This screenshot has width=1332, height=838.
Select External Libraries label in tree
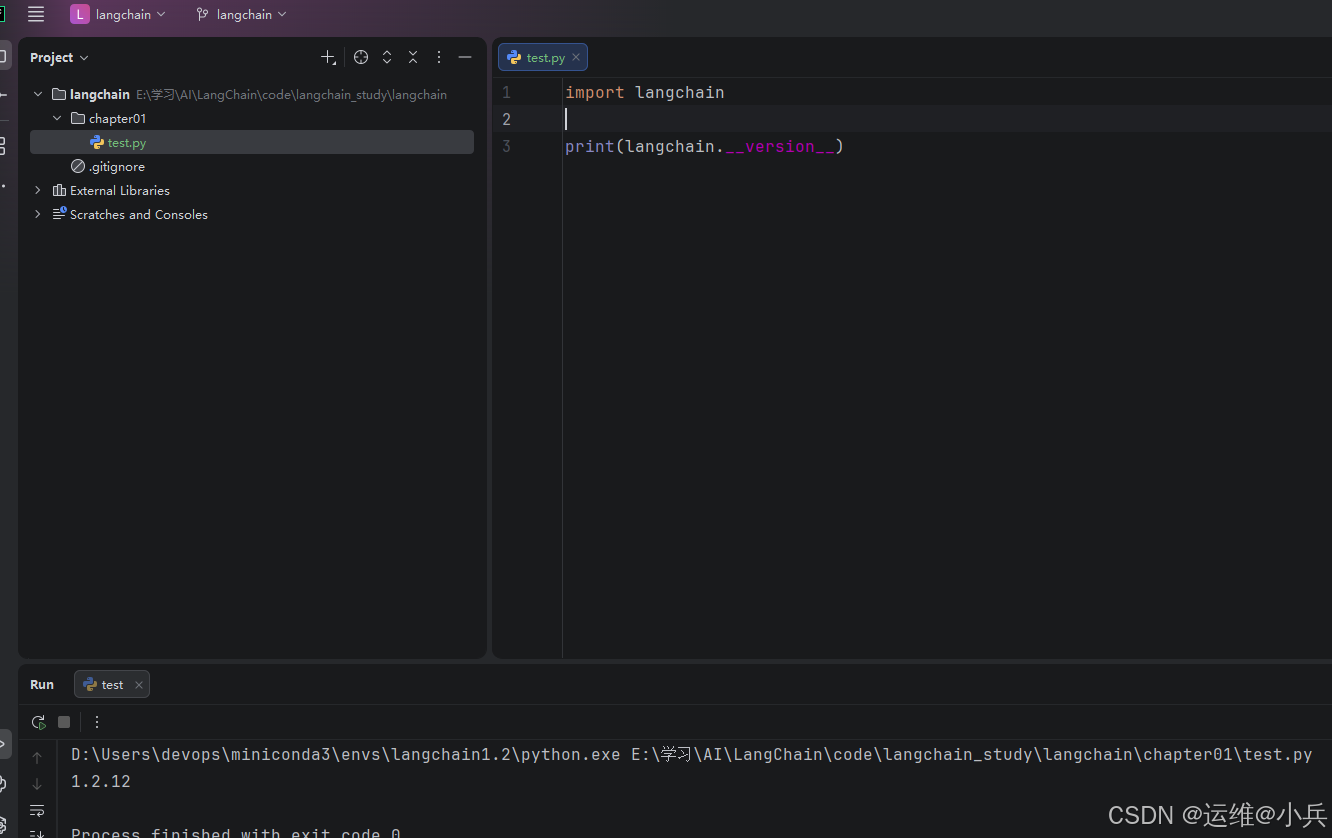pos(120,190)
